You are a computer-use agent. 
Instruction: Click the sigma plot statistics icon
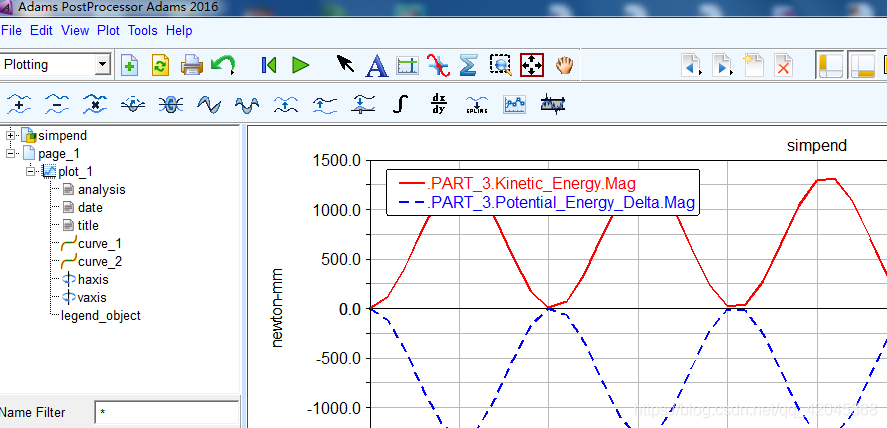coord(467,65)
